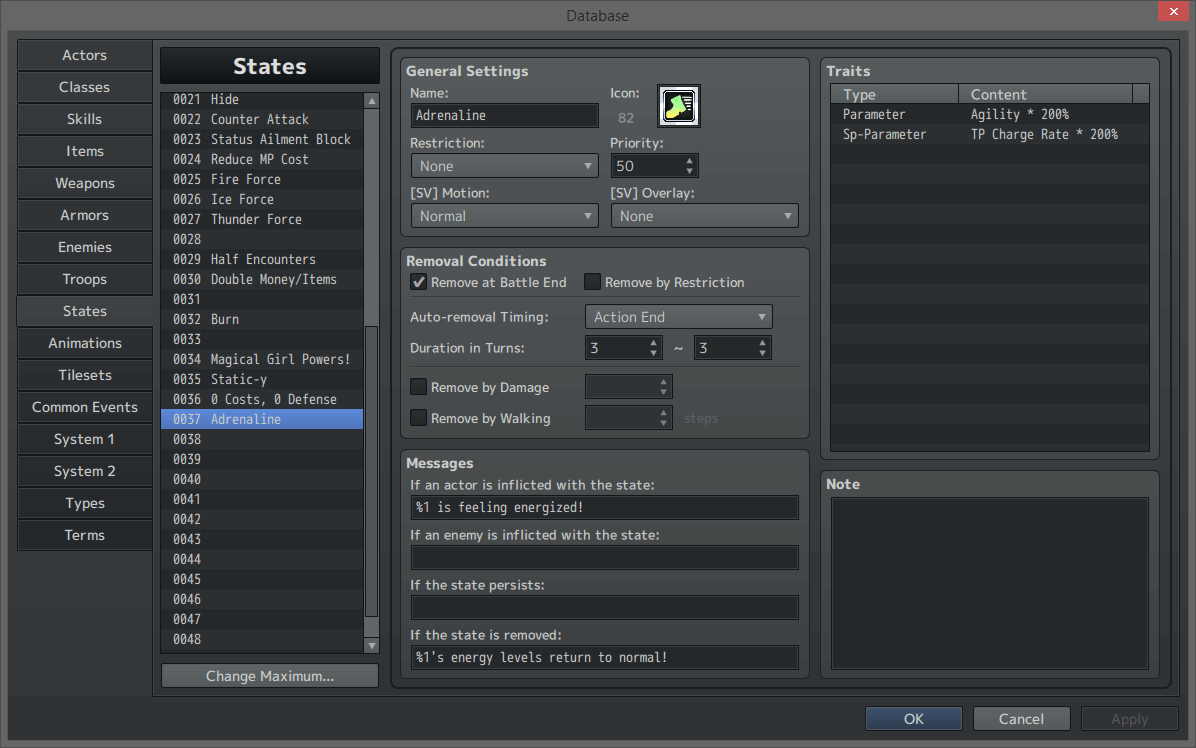Open the Terms tab
This screenshot has height=748, width=1196.
tap(85, 535)
